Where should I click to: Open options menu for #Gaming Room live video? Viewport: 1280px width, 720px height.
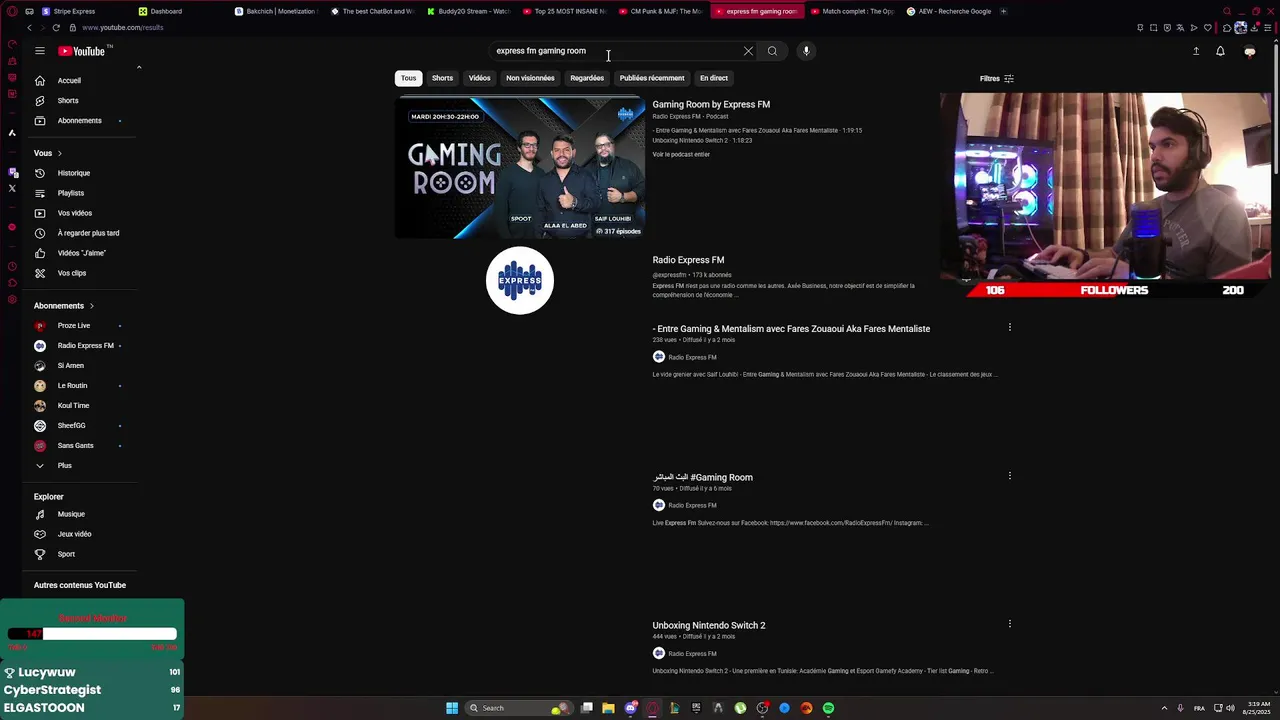tap(1009, 476)
